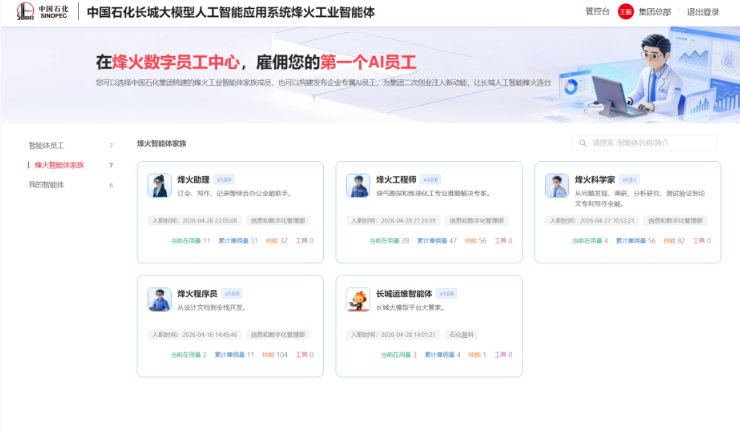This screenshot has height=432, width=740.
Task: Select 智能体员工 in the left sidebar
Action: click(46, 145)
